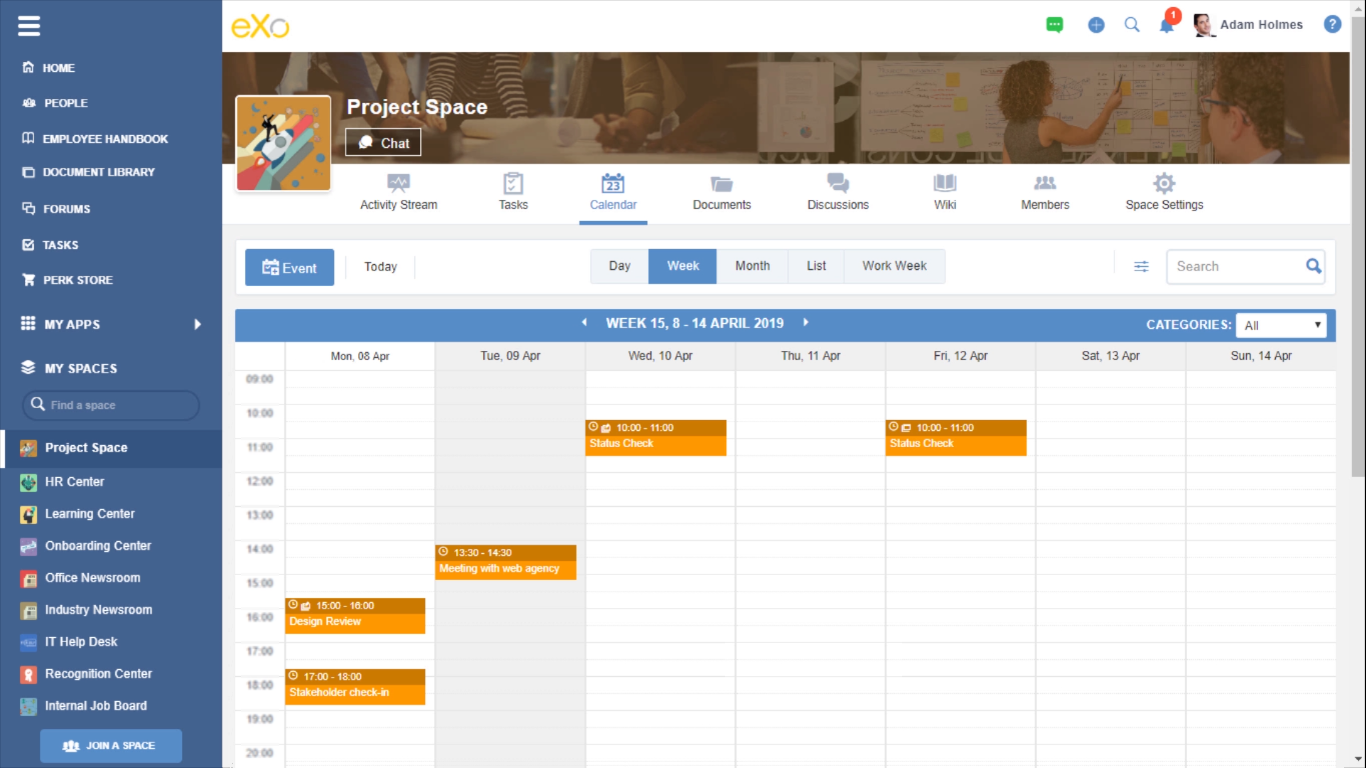Open calendar filter options with the sliders icon
Viewport: 1366px width, 768px height.
click(1141, 266)
